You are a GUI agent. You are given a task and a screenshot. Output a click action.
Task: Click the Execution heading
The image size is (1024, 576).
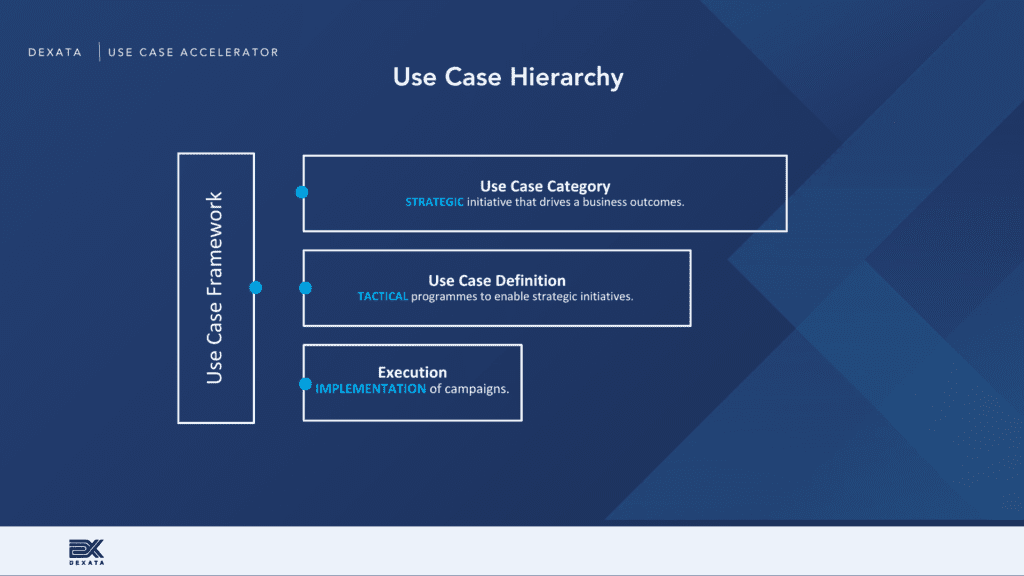[x=412, y=372]
